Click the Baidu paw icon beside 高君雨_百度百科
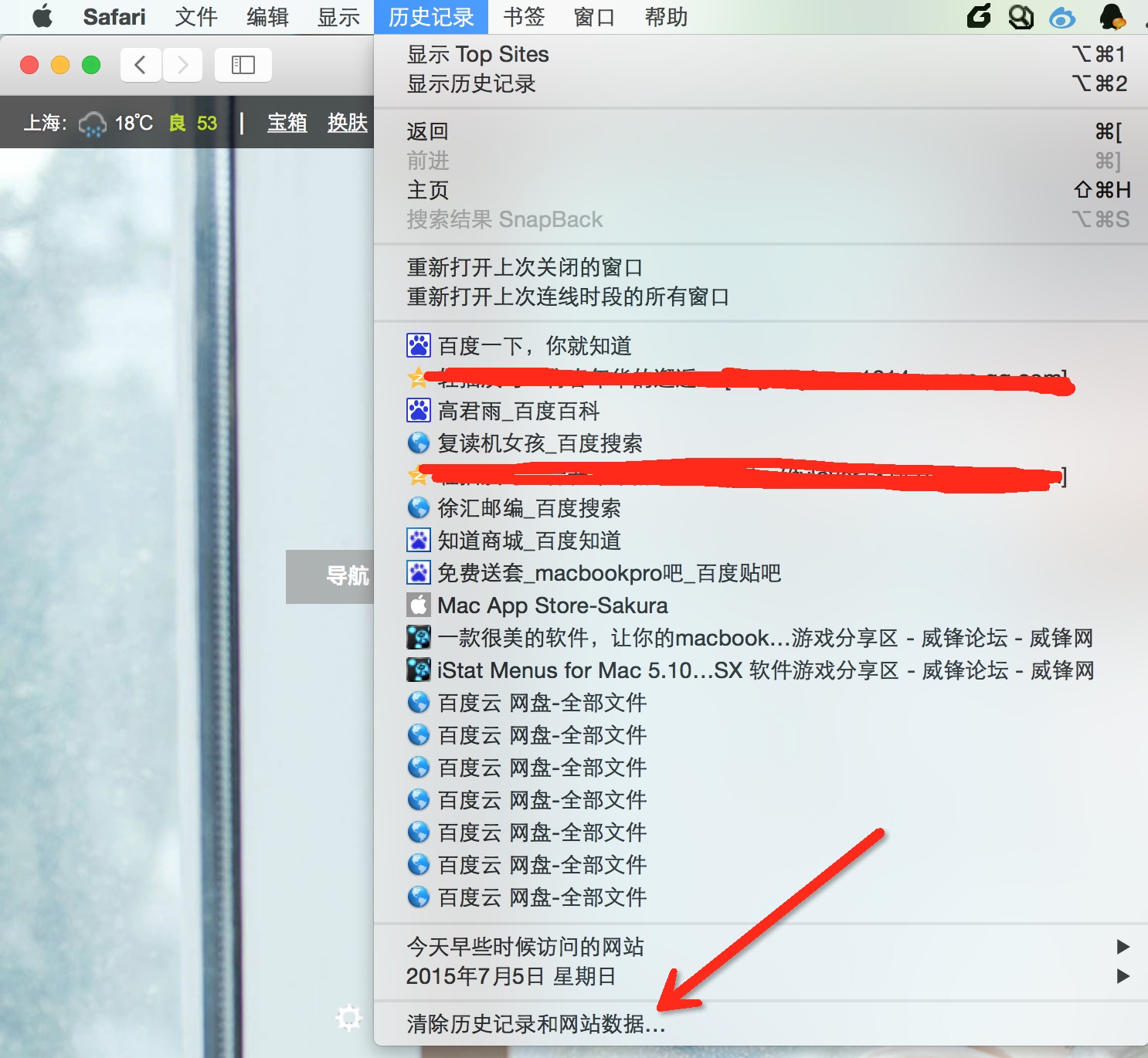1148x1058 pixels. pyautogui.click(x=419, y=410)
